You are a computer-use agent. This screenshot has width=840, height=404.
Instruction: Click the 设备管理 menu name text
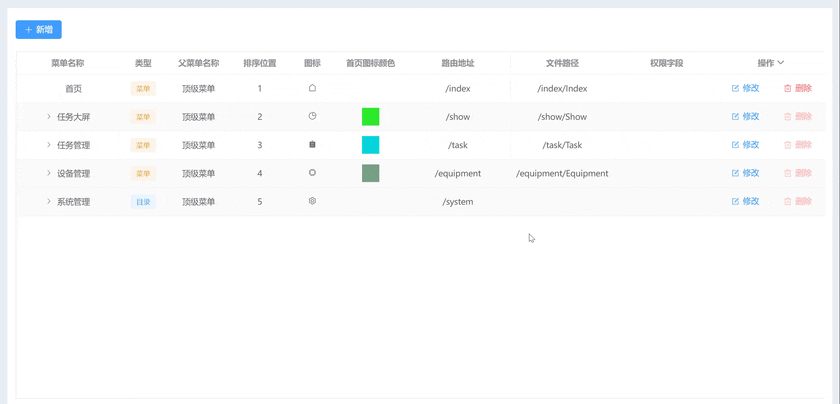pyautogui.click(x=73, y=174)
